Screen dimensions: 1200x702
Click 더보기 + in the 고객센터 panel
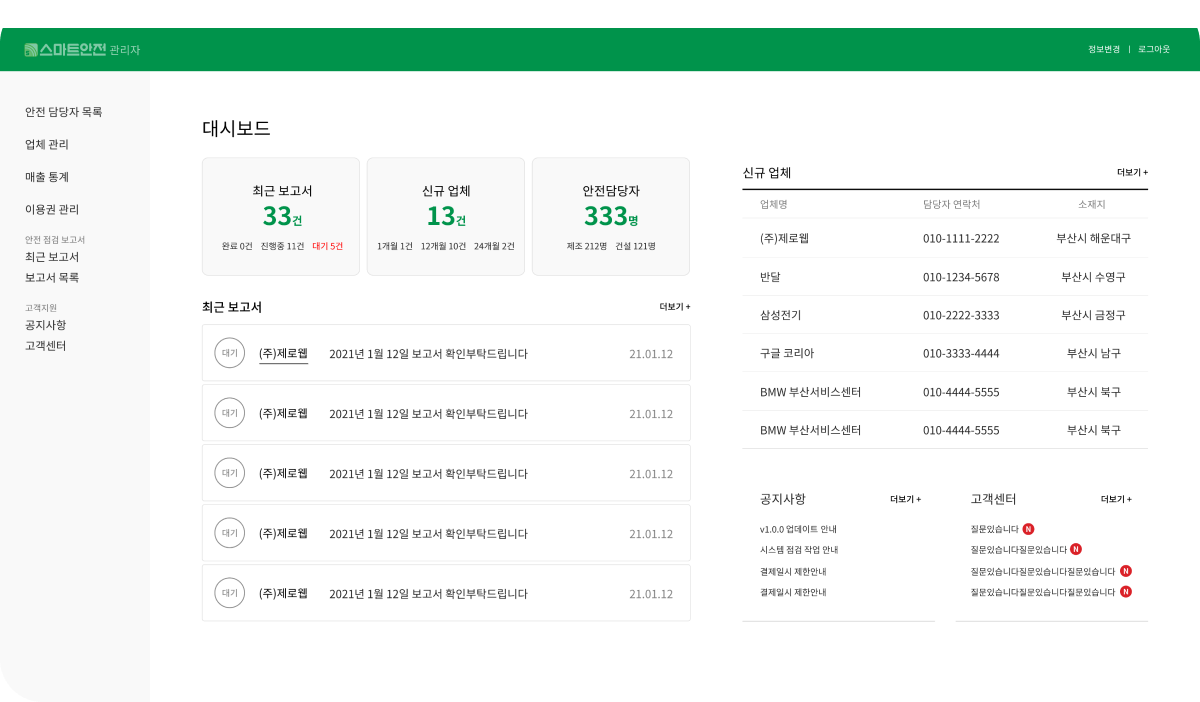click(x=1116, y=499)
